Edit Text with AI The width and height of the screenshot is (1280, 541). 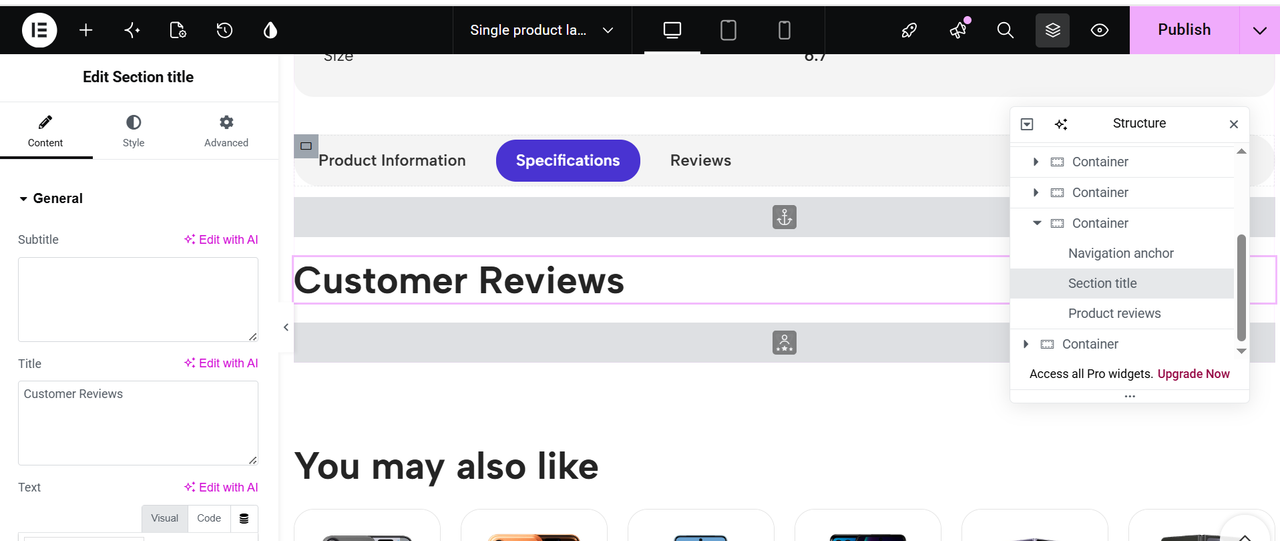(221, 488)
